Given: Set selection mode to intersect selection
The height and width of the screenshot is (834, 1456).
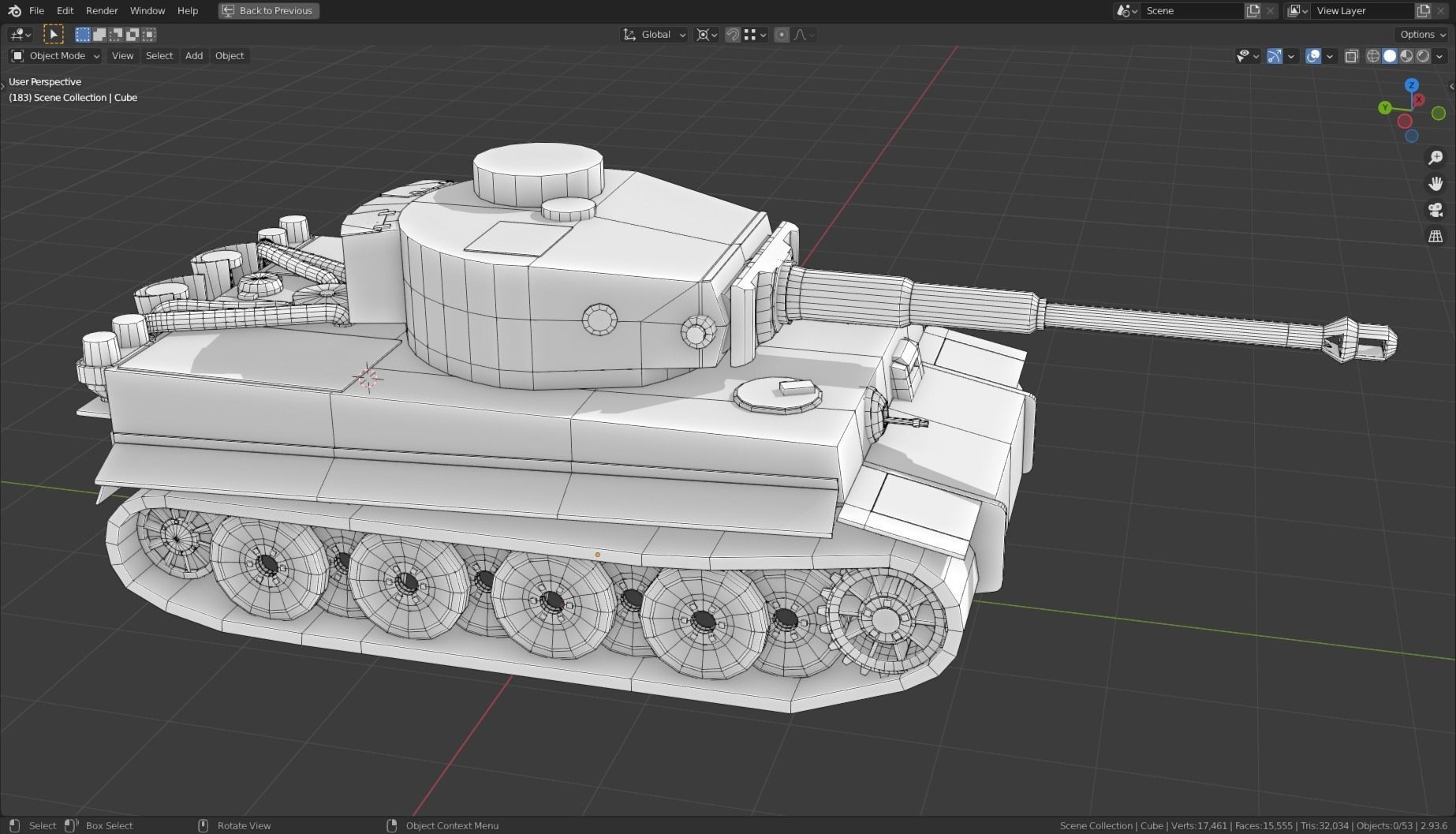Looking at the screenshot, I should pyautogui.click(x=149, y=34).
